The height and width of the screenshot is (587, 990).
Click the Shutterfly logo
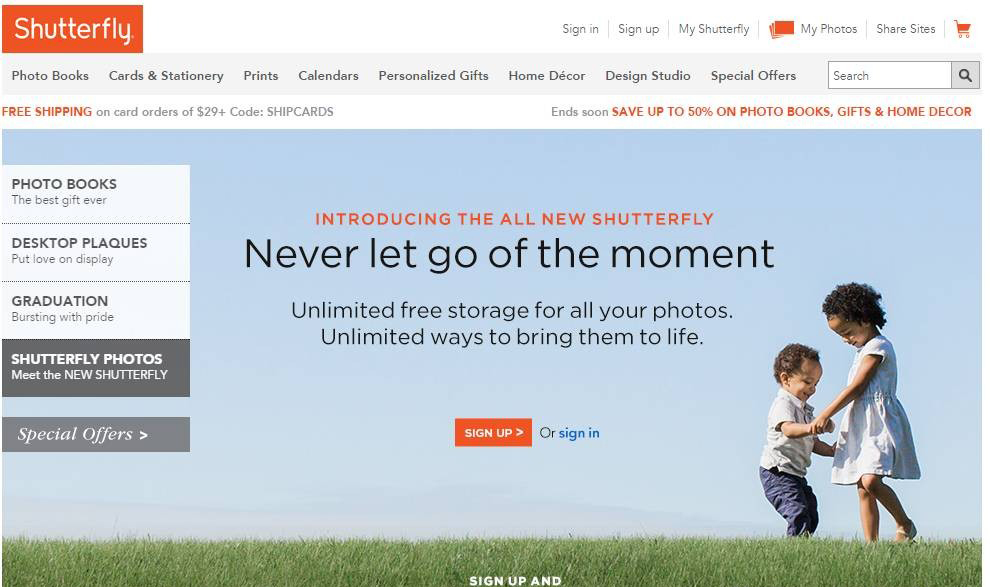pyautogui.click(x=73, y=29)
